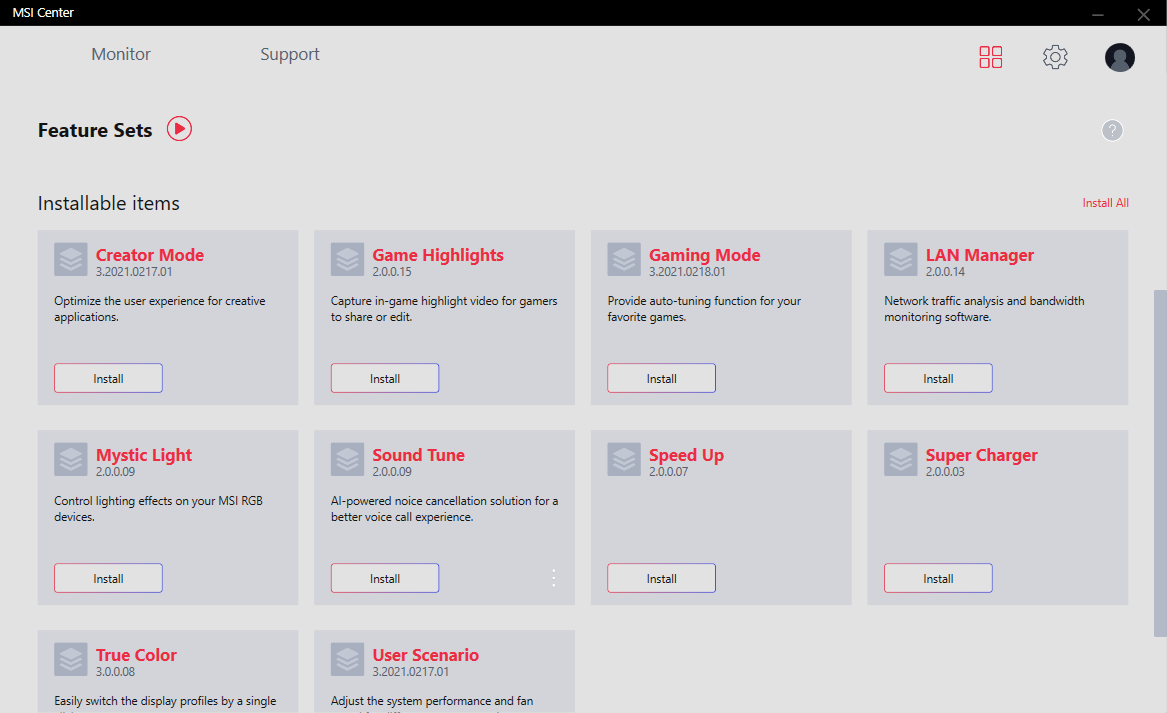Open the question mark help icon
This screenshot has width=1167, height=713.
(1112, 130)
